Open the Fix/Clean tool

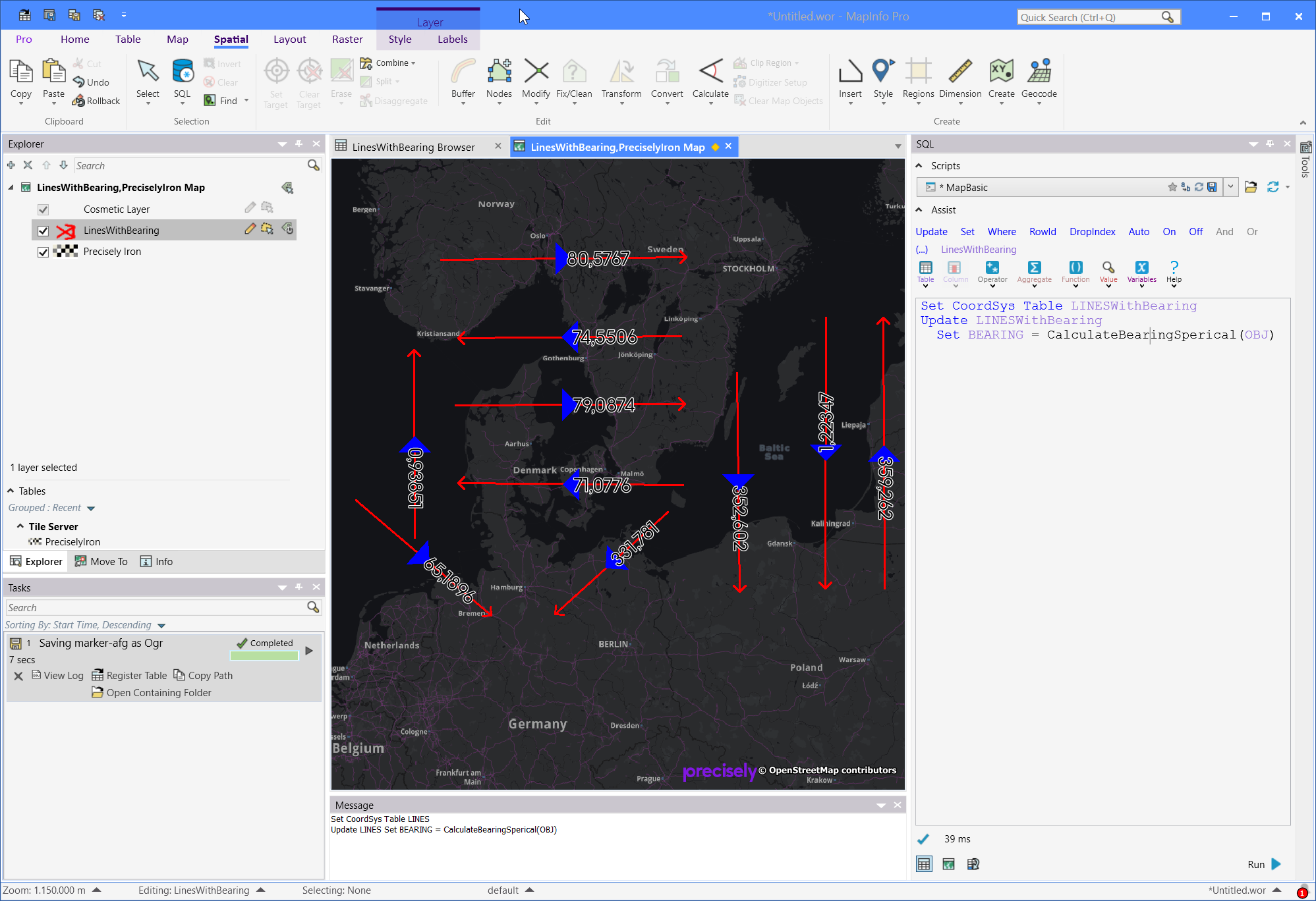tap(574, 80)
